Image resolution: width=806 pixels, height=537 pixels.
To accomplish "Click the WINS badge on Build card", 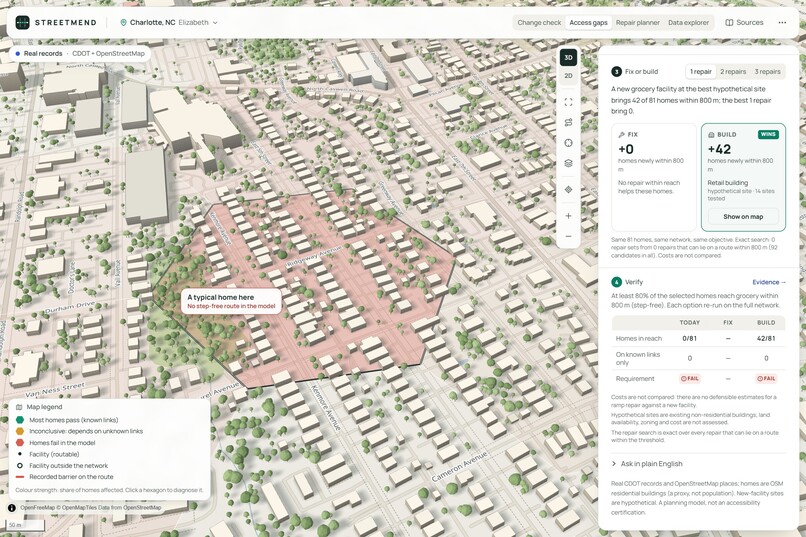I will (768, 134).
